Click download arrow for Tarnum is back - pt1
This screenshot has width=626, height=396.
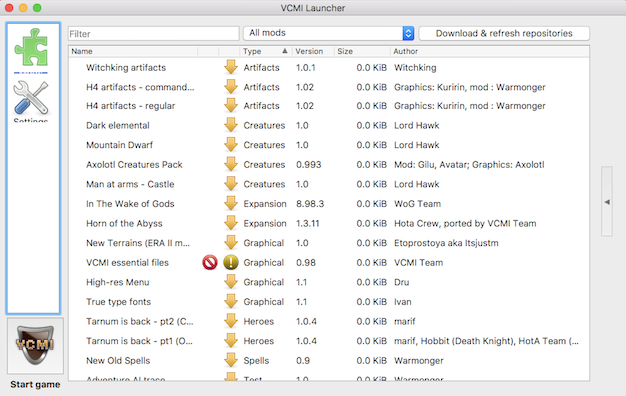click(x=231, y=341)
